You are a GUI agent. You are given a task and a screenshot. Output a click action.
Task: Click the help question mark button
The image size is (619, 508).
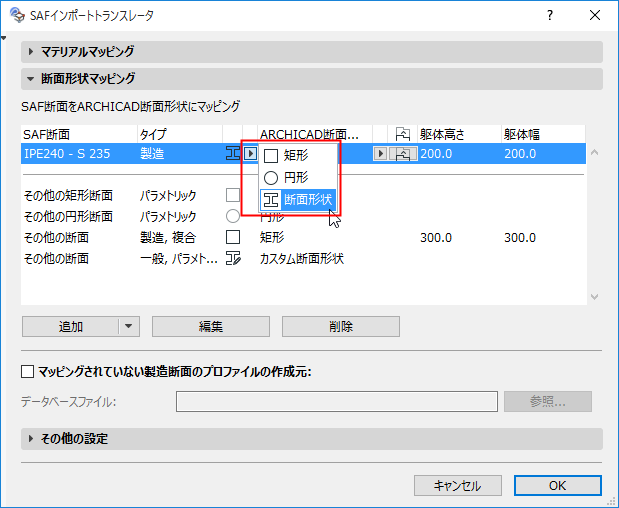[x=550, y=15]
